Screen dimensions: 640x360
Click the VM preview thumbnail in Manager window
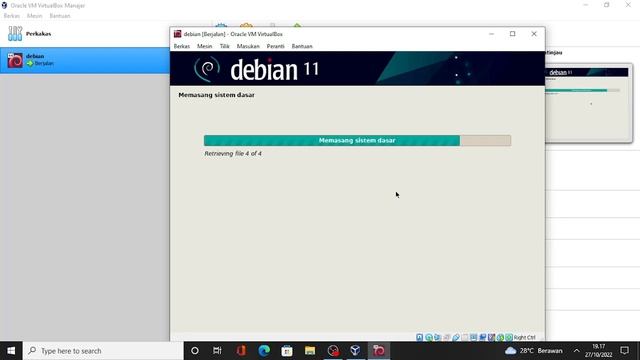pyautogui.click(x=589, y=103)
